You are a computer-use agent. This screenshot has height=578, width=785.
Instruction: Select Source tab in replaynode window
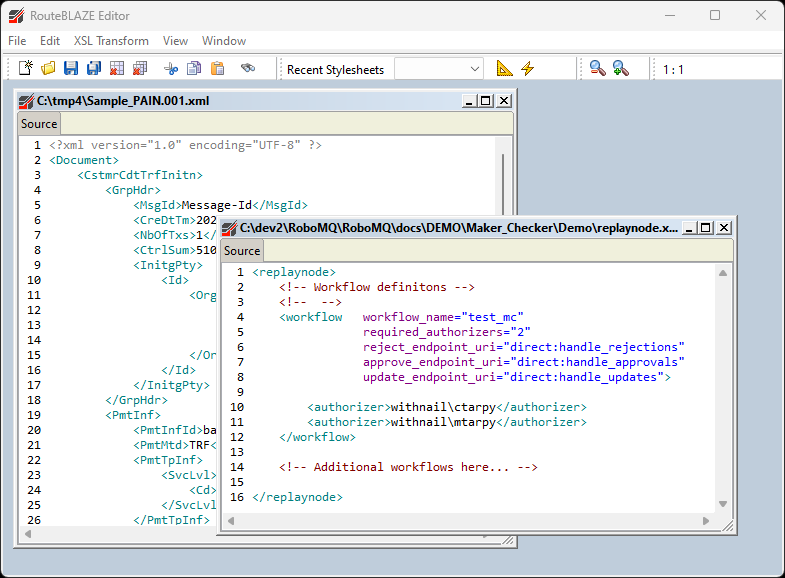point(242,251)
